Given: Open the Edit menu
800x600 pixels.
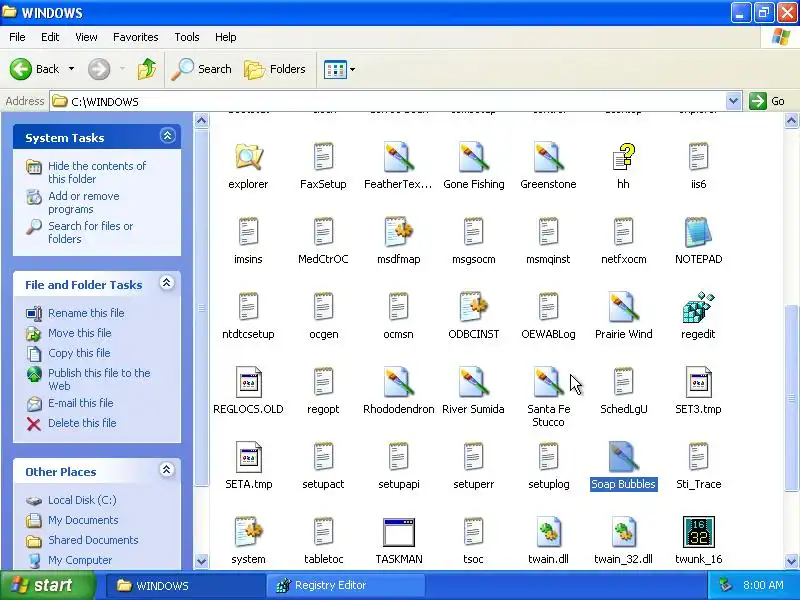Looking at the screenshot, I should point(50,37).
